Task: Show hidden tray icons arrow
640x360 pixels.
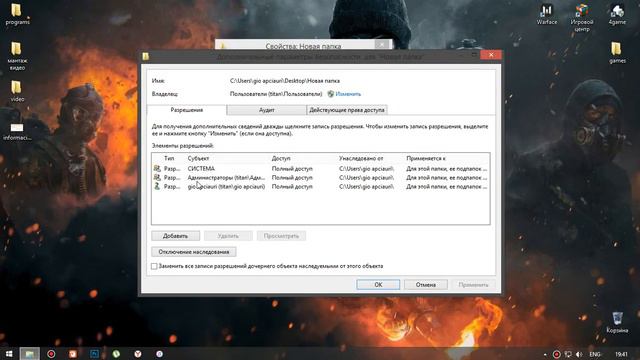Action: tap(545, 354)
